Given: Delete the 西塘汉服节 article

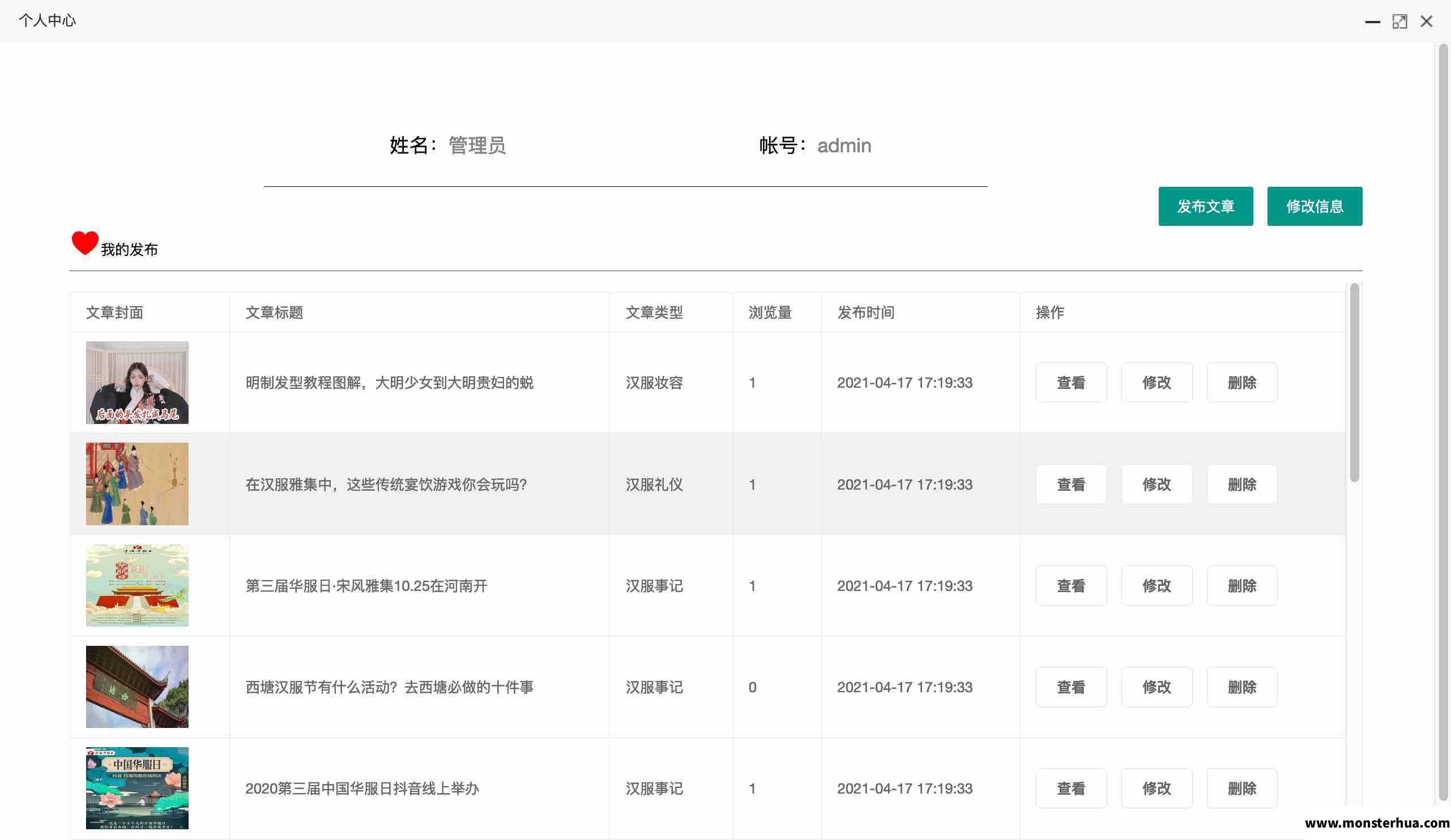Looking at the screenshot, I should coord(1242,687).
